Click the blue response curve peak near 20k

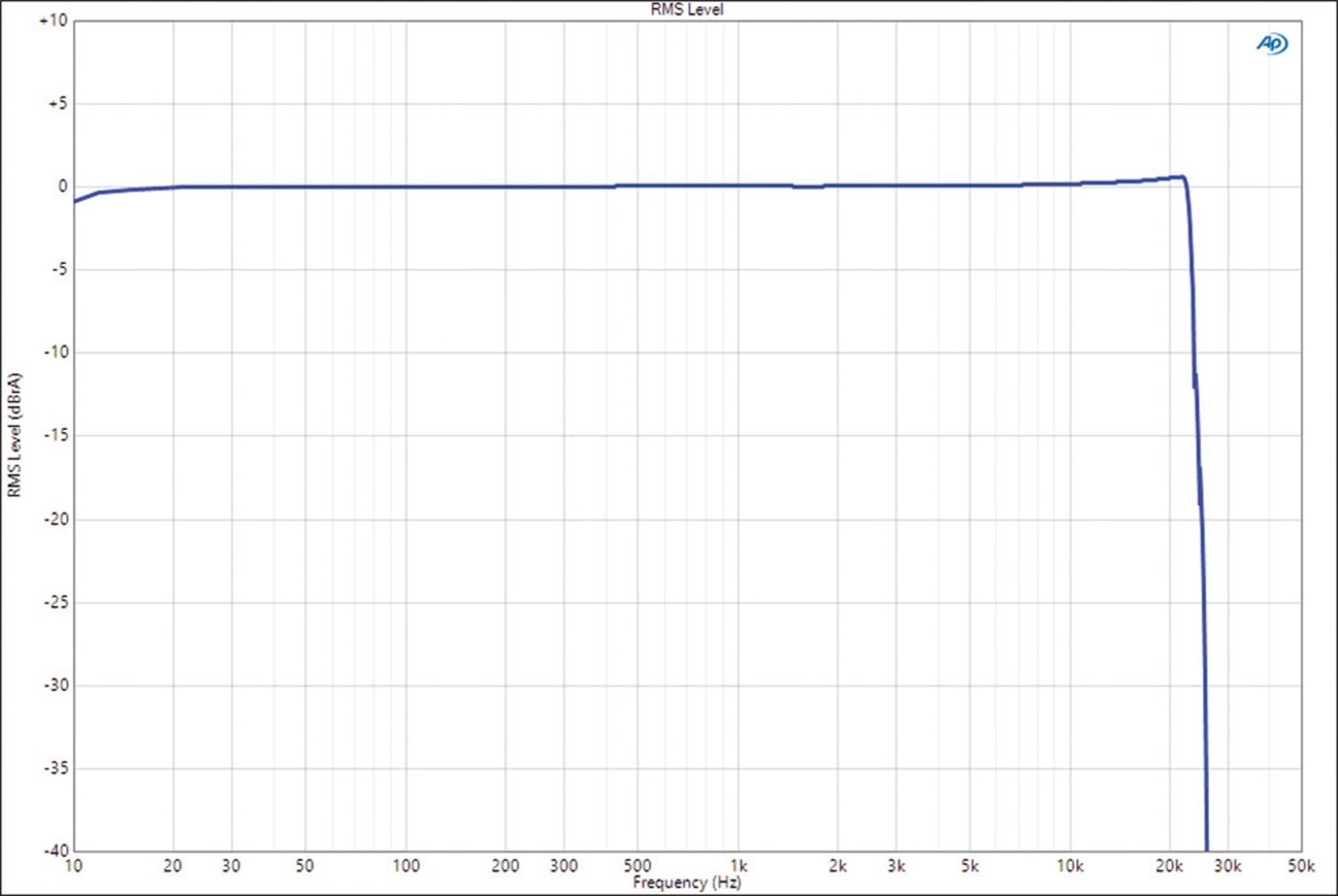(x=1181, y=177)
